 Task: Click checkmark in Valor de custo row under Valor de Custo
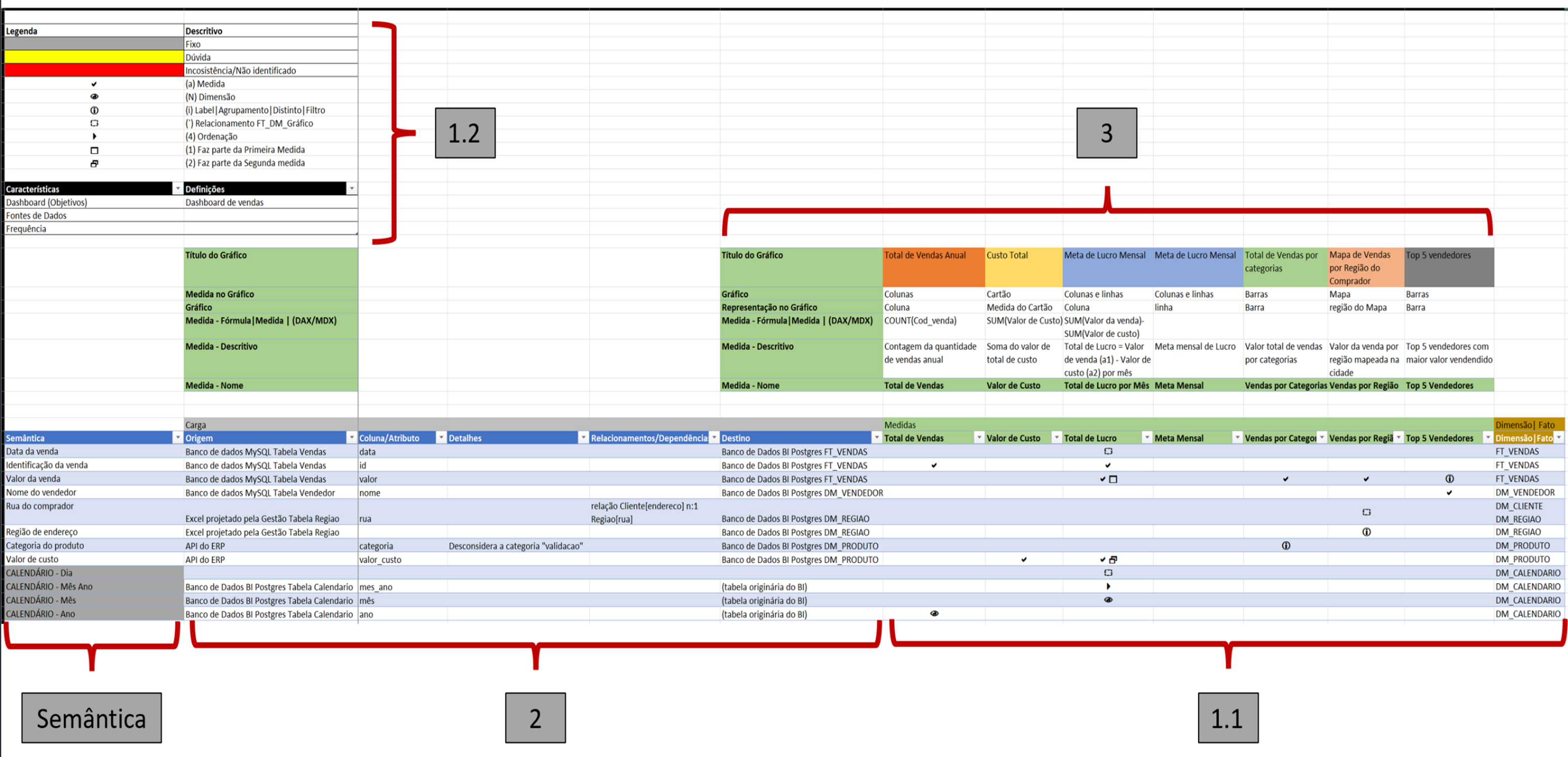(x=1024, y=559)
